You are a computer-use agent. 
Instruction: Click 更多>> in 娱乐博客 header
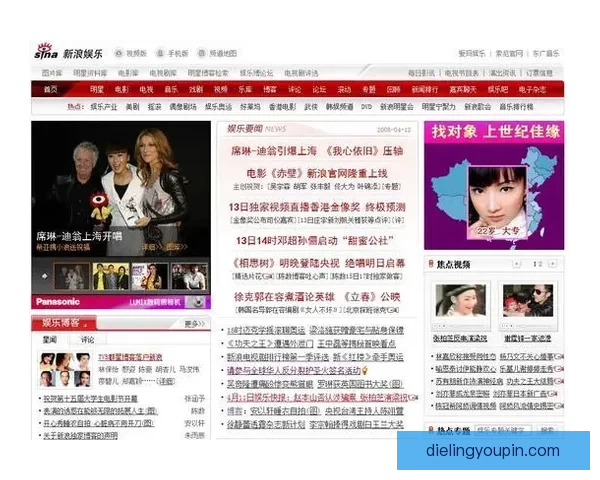coord(194,324)
